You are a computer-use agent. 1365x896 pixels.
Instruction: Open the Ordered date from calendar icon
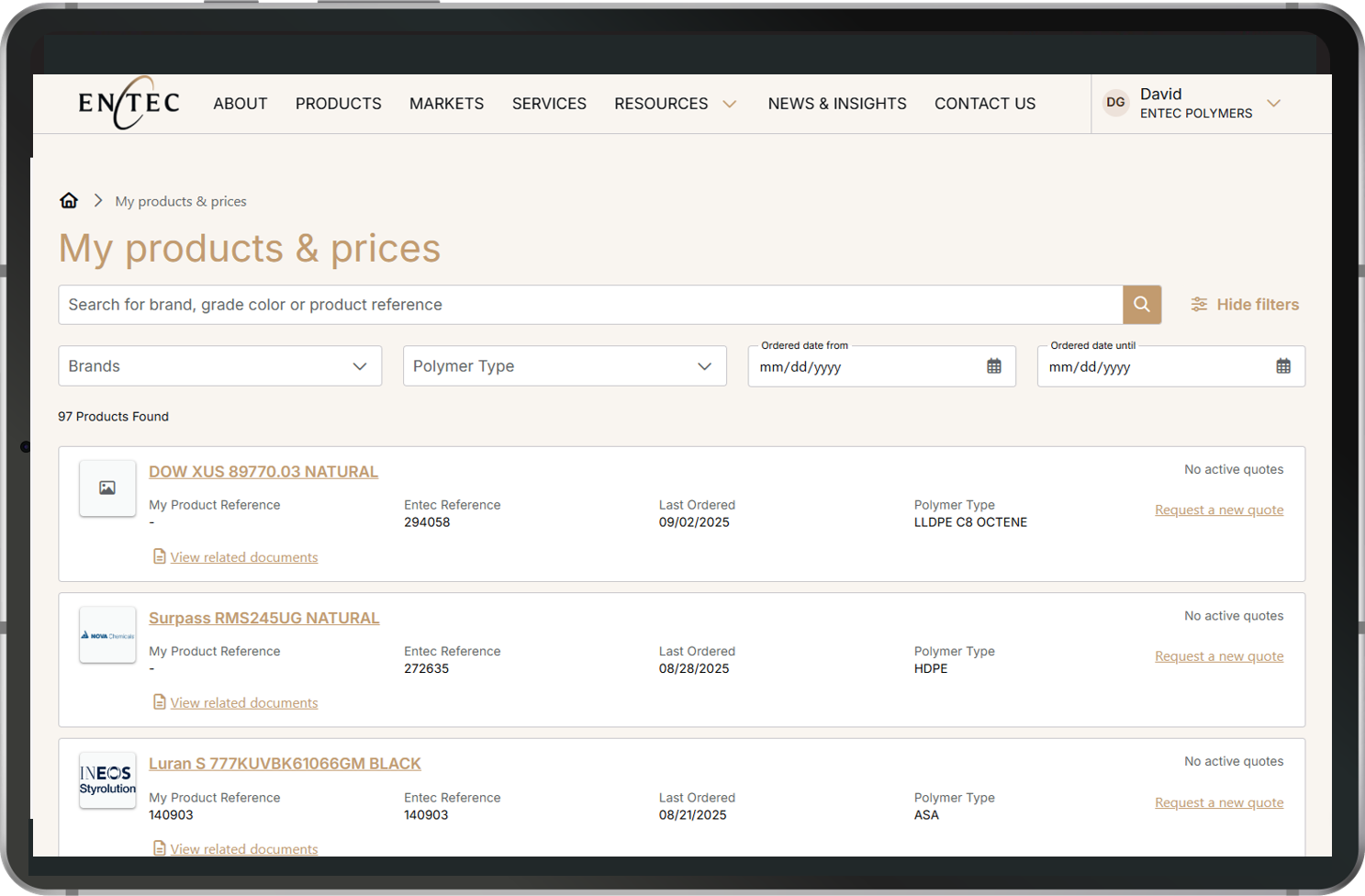(993, 365)
